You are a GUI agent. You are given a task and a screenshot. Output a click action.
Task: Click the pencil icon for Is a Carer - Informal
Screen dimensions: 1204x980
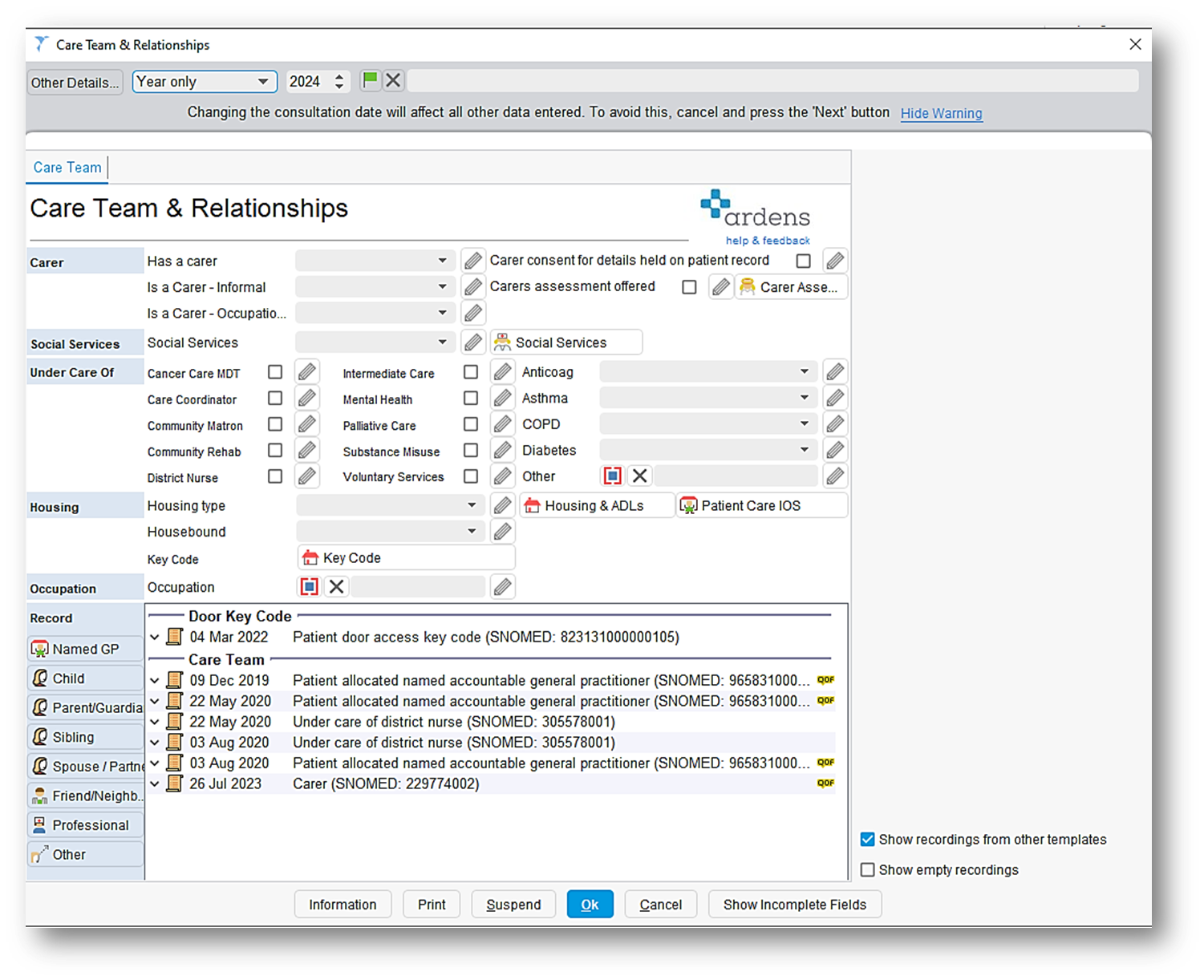pyautogui.click(x=473, y=287)
